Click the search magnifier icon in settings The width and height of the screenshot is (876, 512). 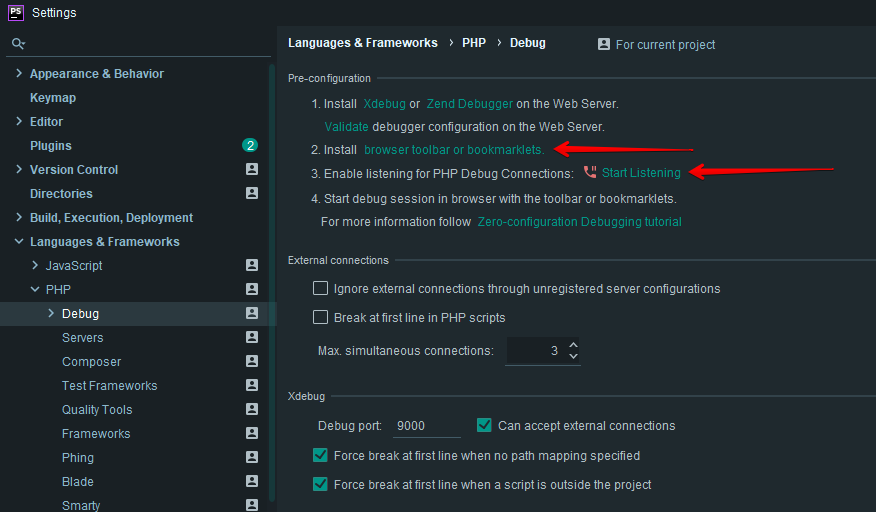tap(18, 43)
